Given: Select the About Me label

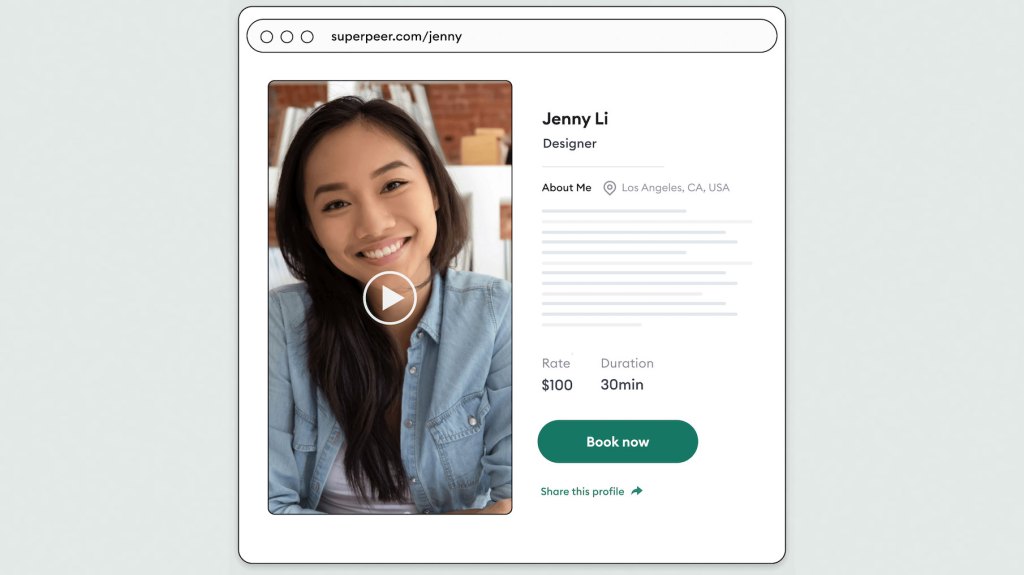Looking at the screenshot, I should (x=566, y=188).
